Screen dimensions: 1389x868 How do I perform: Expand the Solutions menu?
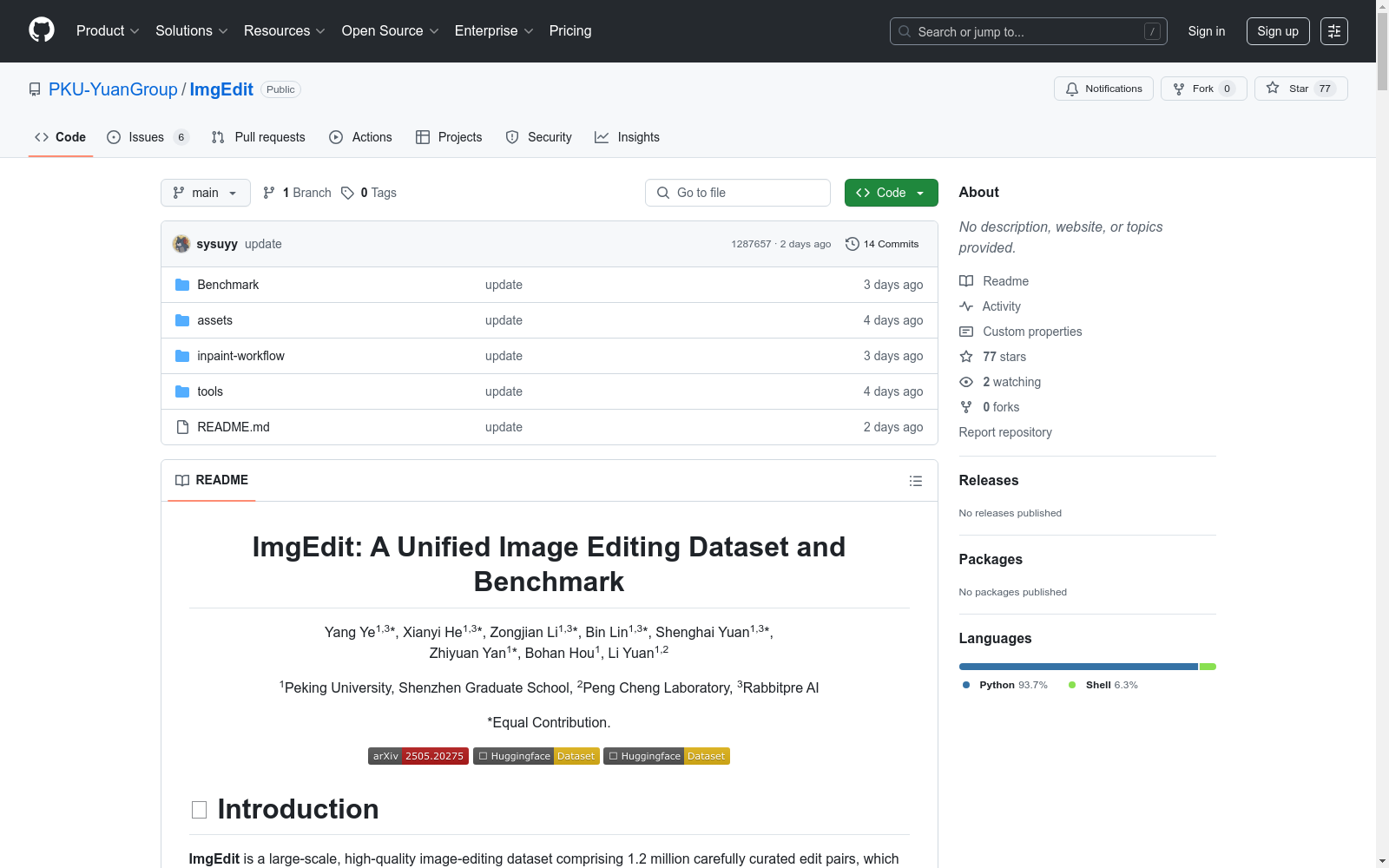pyautogui.click(x=192, y=31)
